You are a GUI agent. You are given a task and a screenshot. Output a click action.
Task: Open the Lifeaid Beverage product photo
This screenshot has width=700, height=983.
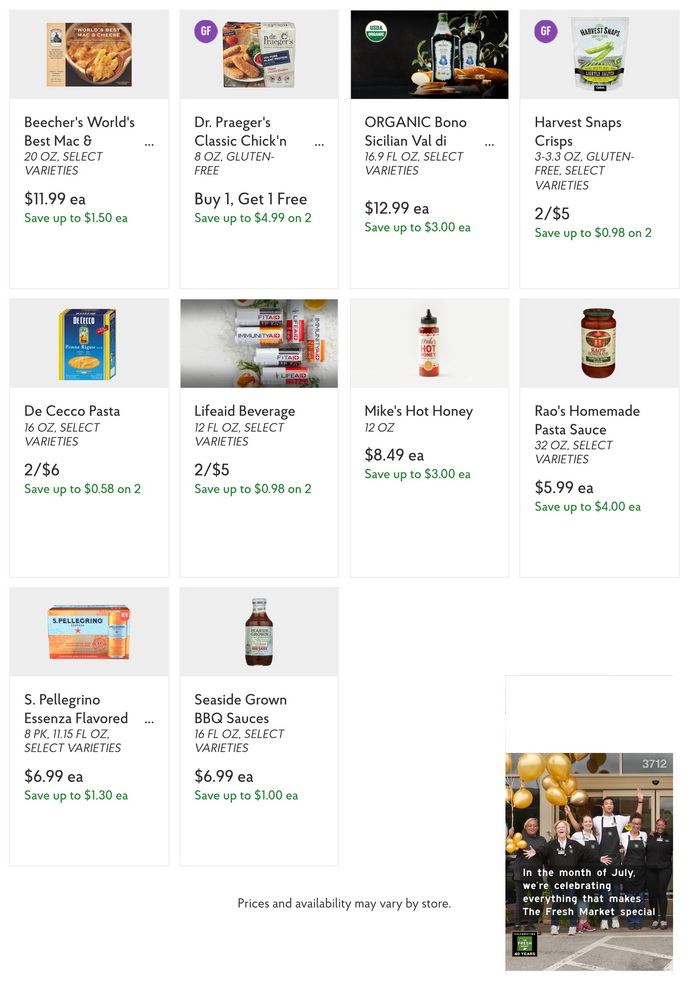pos(259,343)
